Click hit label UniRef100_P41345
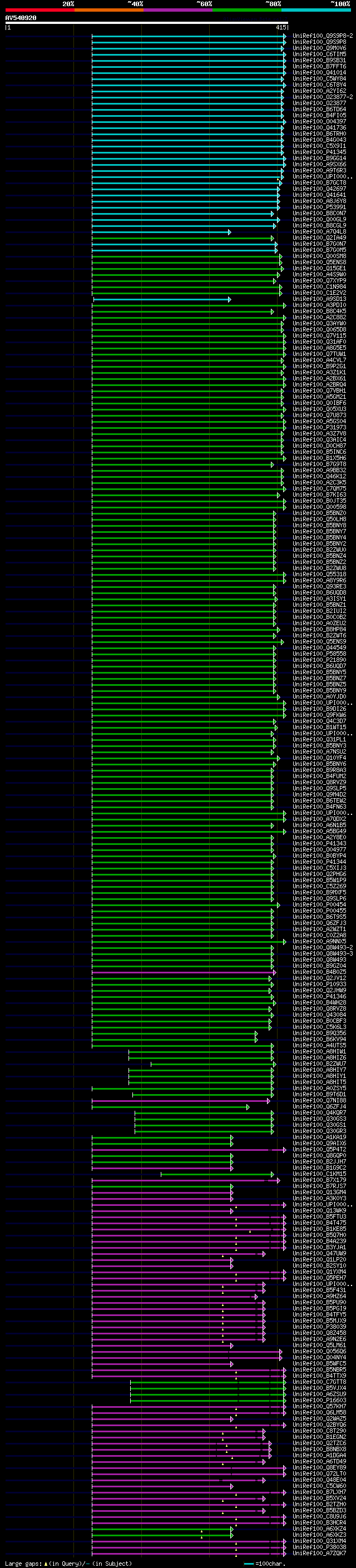Screen dimensions: 356x1568 (x=319, y=152)
